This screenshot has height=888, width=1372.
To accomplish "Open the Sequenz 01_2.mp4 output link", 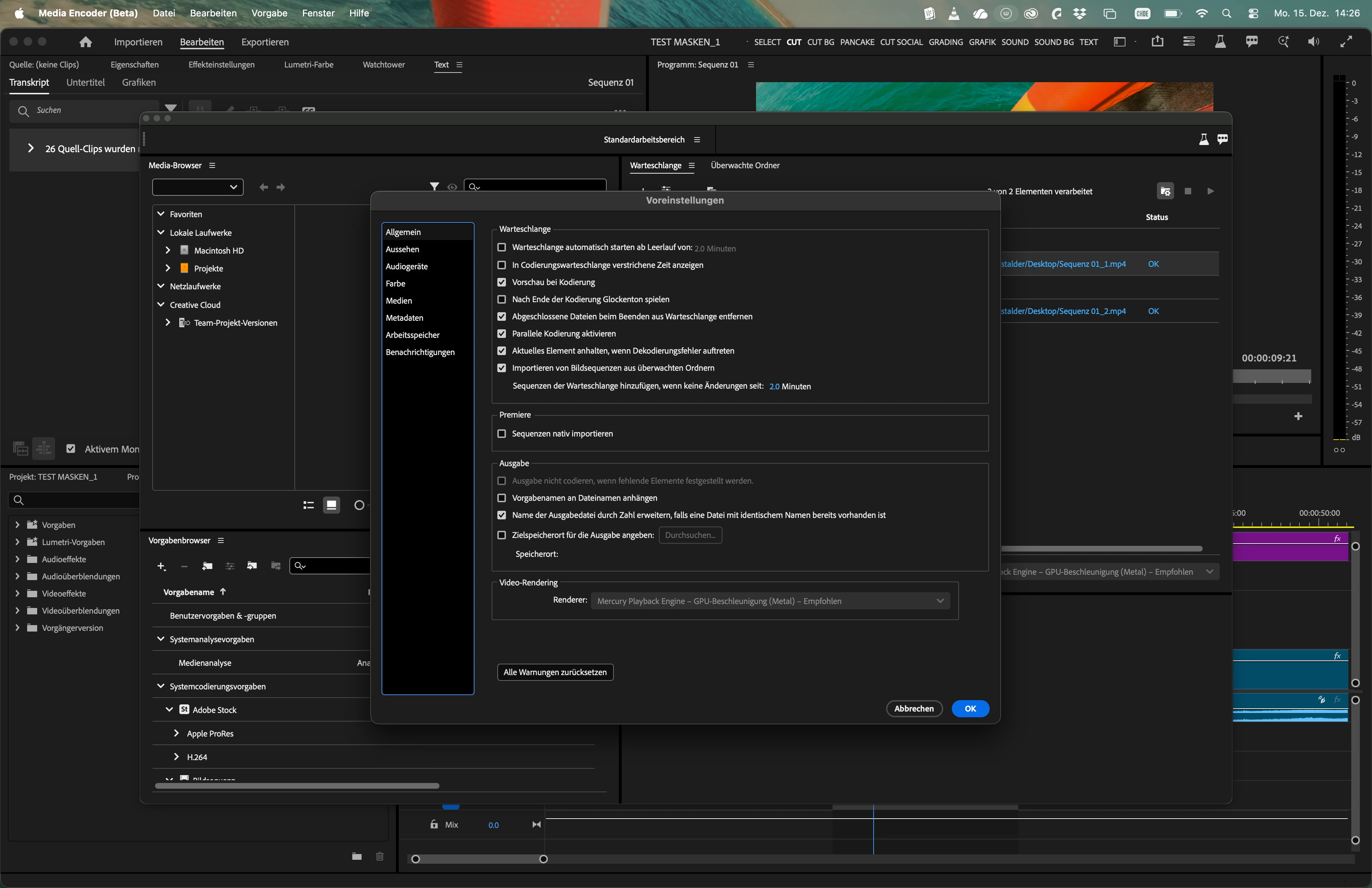I will [1063, 311].
